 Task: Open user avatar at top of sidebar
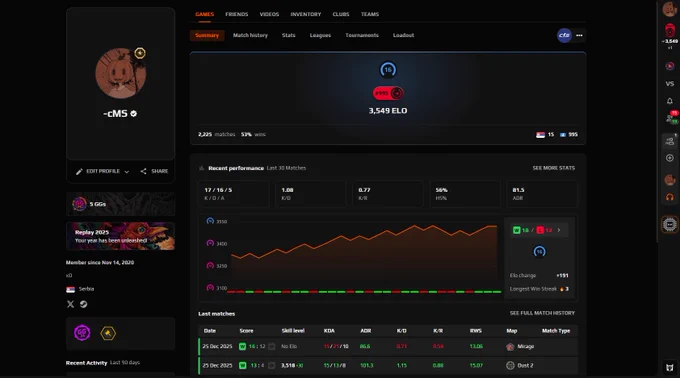click(670, 9)
